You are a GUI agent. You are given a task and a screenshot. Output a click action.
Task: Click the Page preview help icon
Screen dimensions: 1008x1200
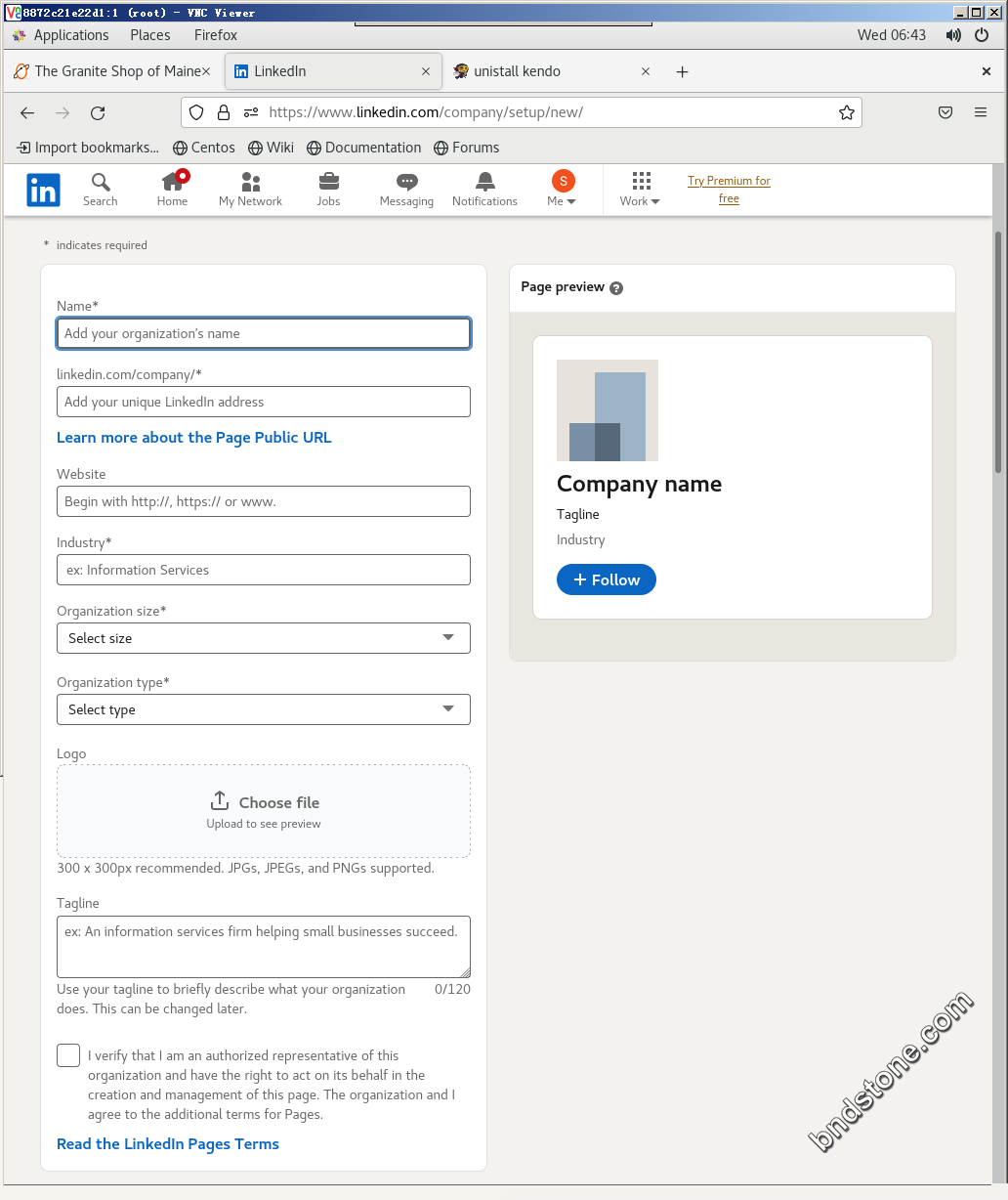[x=616, y=288]
